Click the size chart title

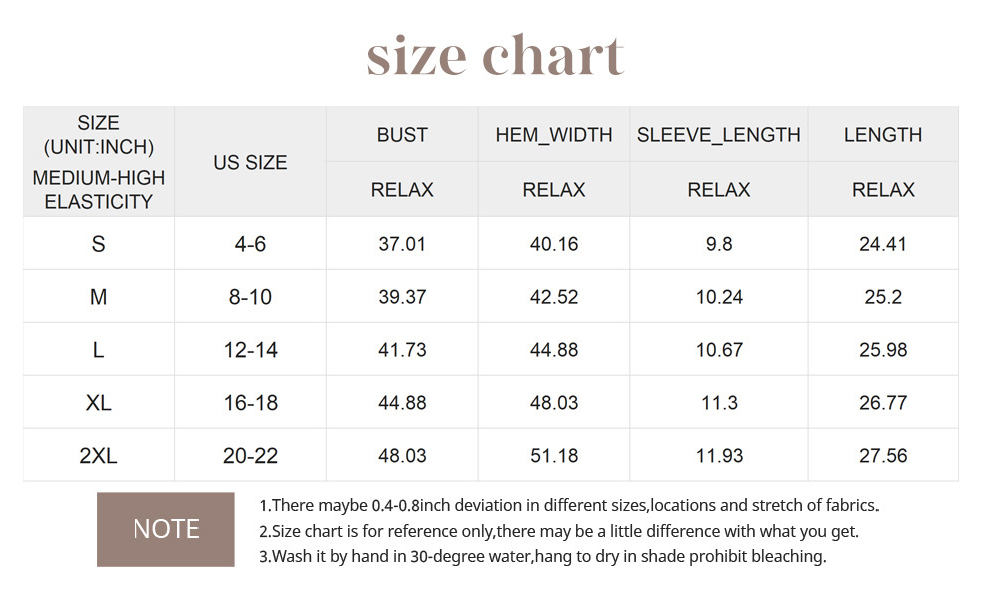[495, 56]
